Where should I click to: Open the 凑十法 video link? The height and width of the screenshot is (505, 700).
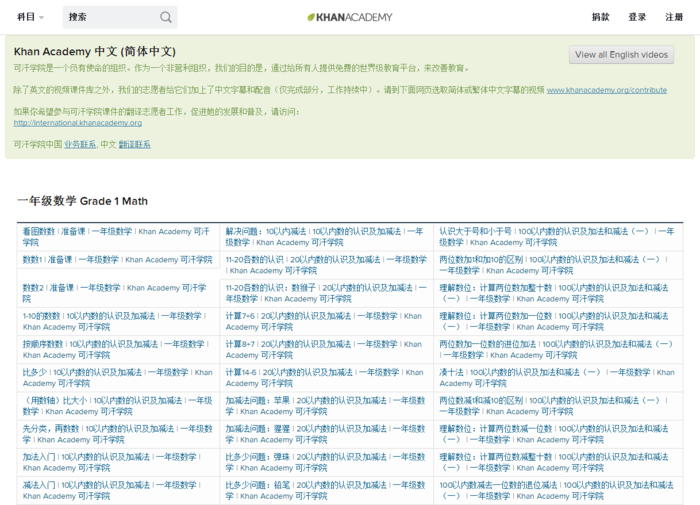tap(557, 377)
